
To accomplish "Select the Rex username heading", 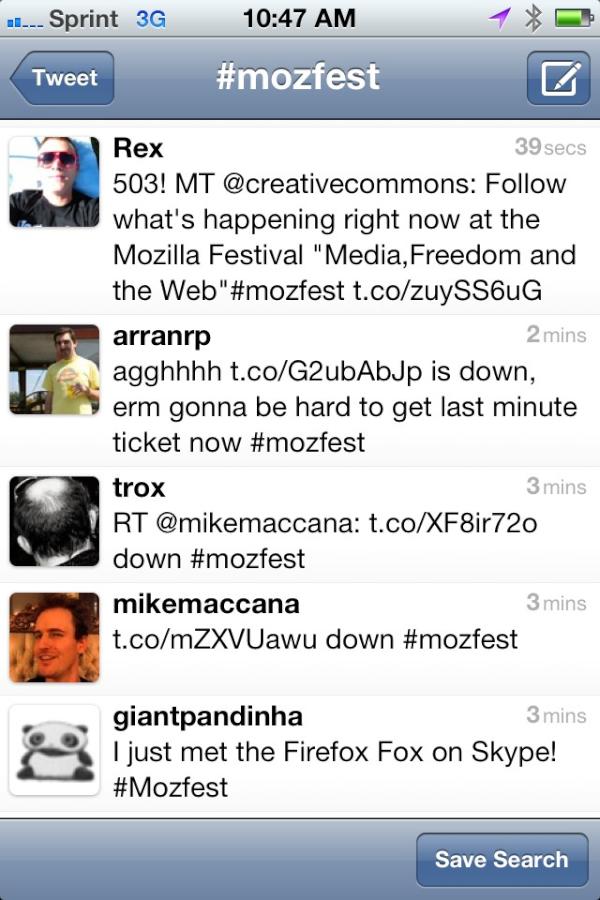I will click(x=138, y=148).
